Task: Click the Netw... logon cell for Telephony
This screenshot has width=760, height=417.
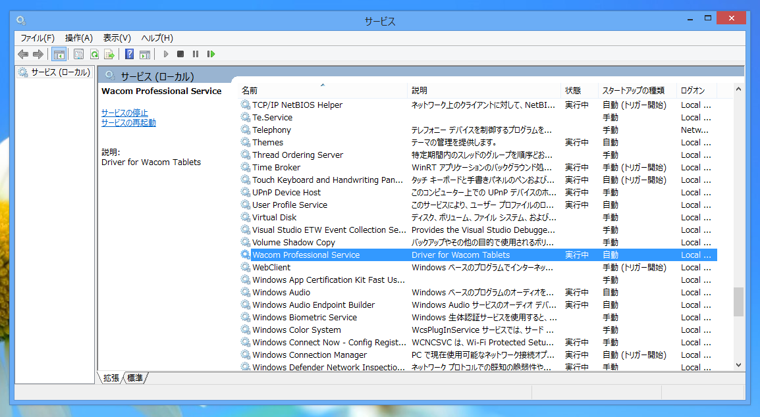Action: tap(695, 130)
